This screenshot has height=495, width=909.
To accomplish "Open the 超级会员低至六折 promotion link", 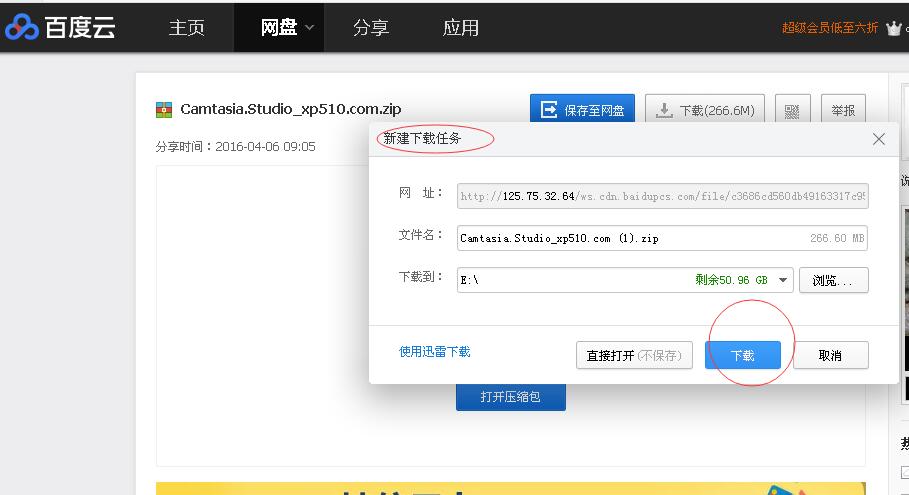I will tap(830, 27).
